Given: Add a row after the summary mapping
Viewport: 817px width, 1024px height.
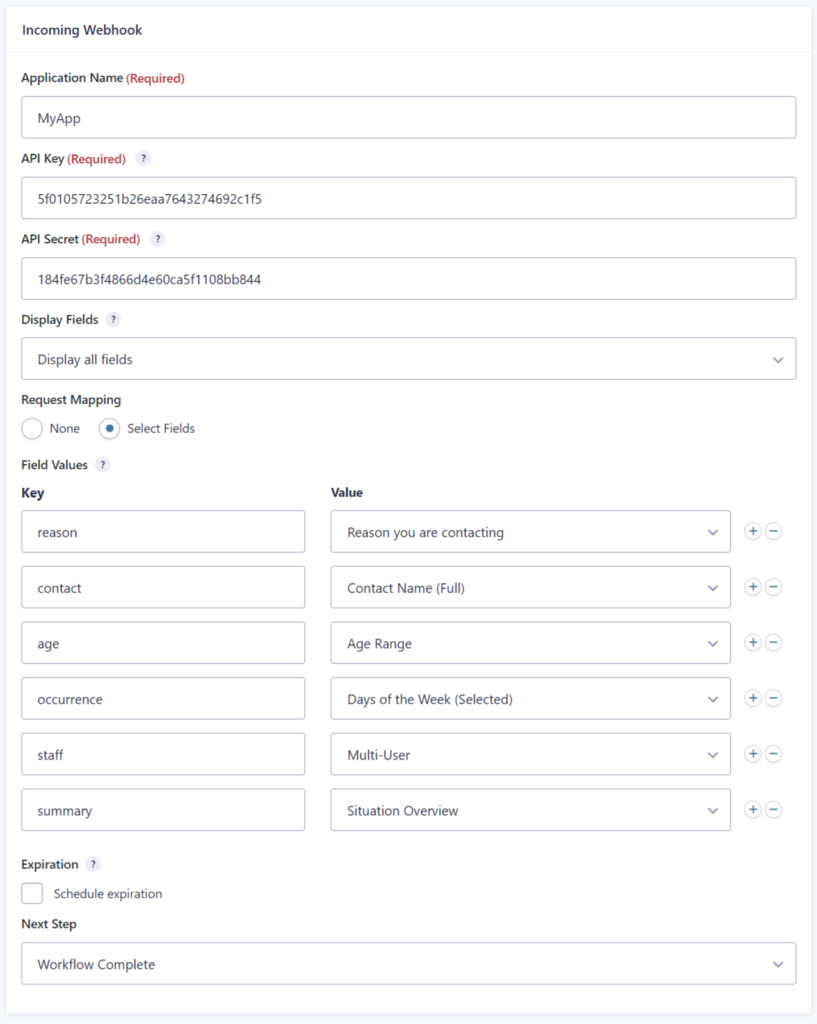Looking at the screenshot, I should click(753, 810).
